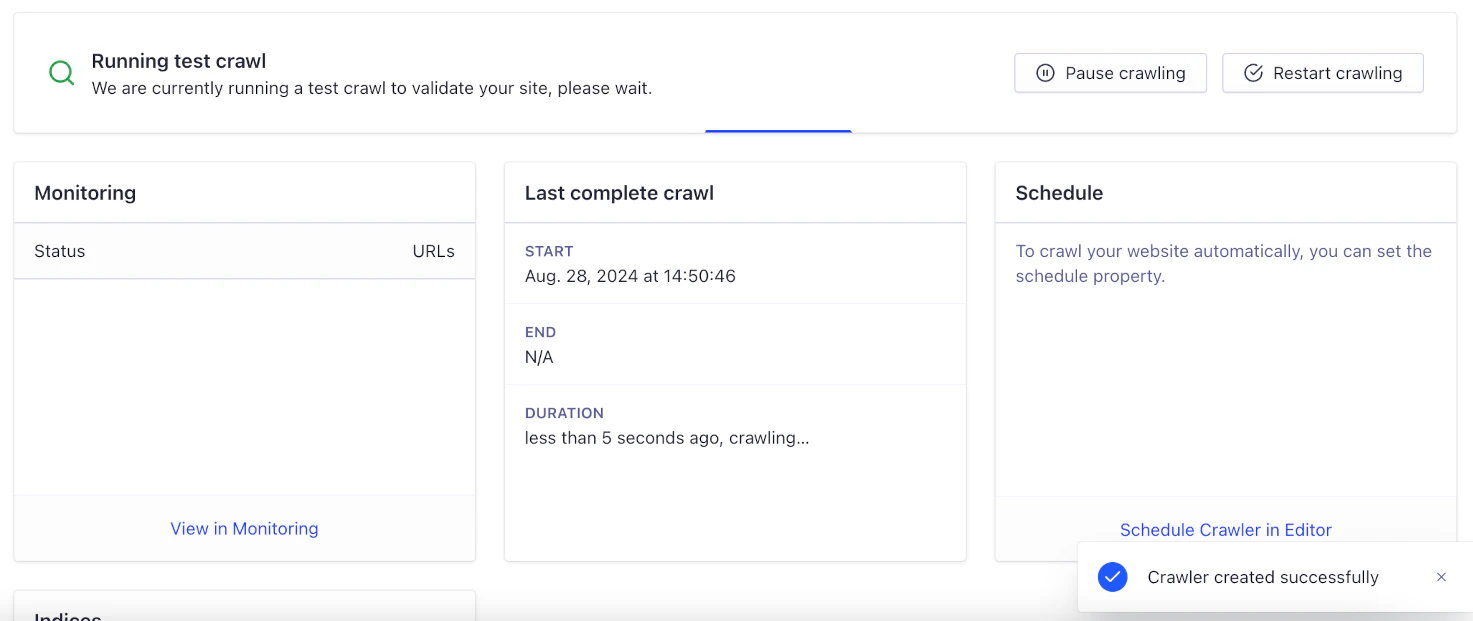Image resolution: width=1473 pixels, height=621 pixels.
Task: Click the DURATION crawling status text
Action: [x=668, y=437]
